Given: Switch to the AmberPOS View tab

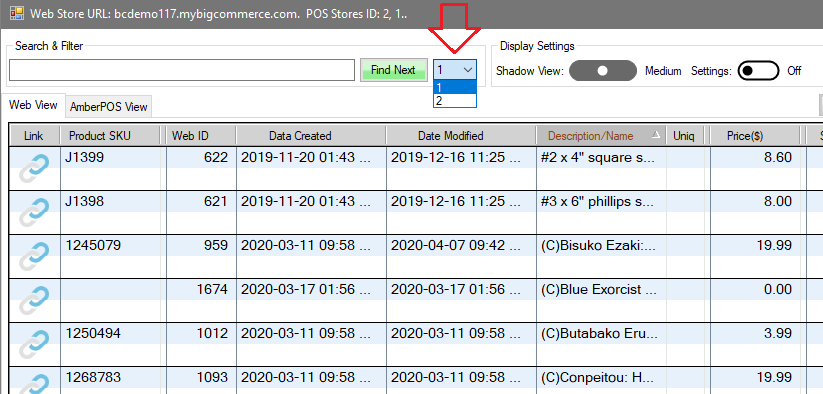Looking at the screenshot, I should coord(109,107).
